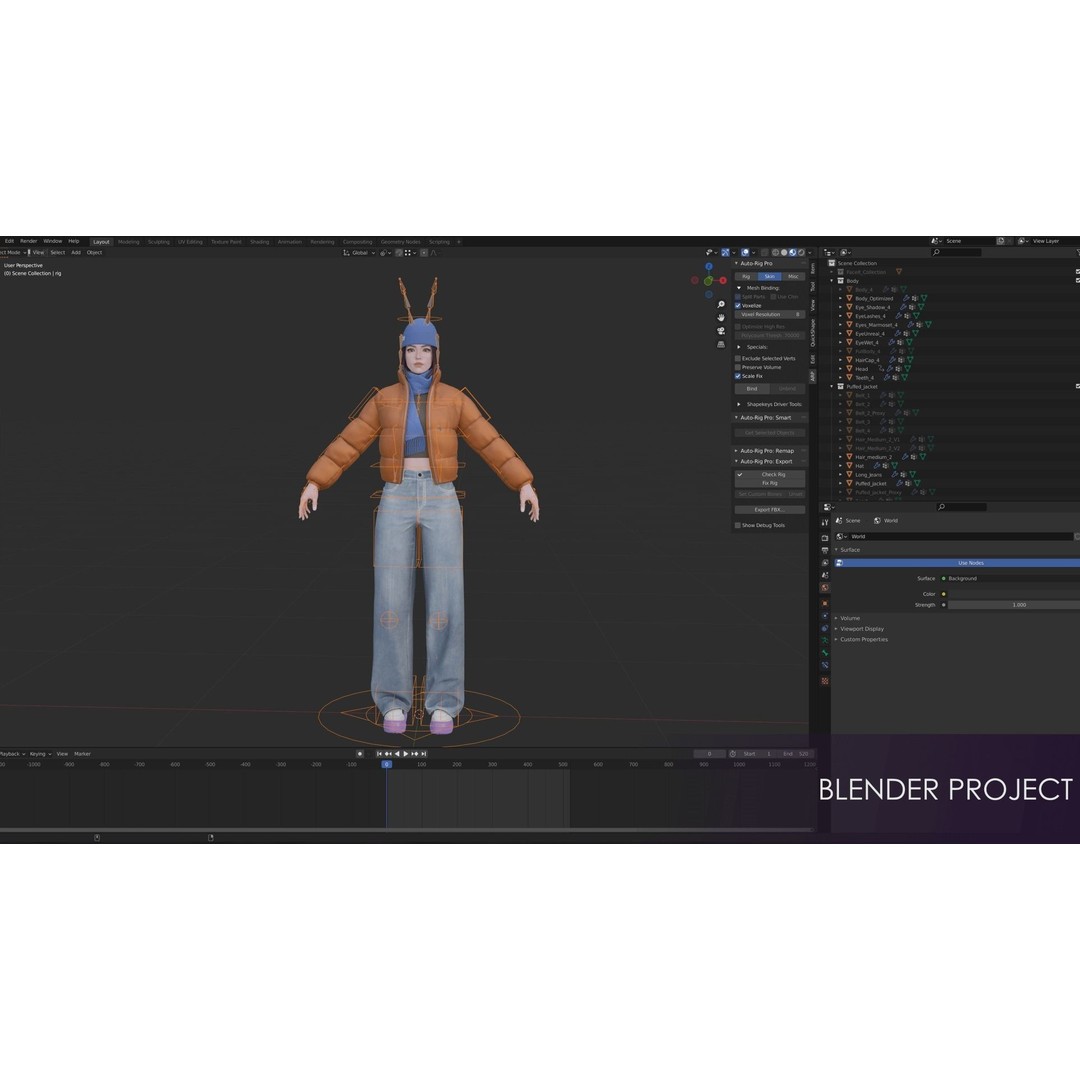Check Exclude Selected Verts option
The width and height of the screenshot is (1080, 1080).
tap(738, 358)
